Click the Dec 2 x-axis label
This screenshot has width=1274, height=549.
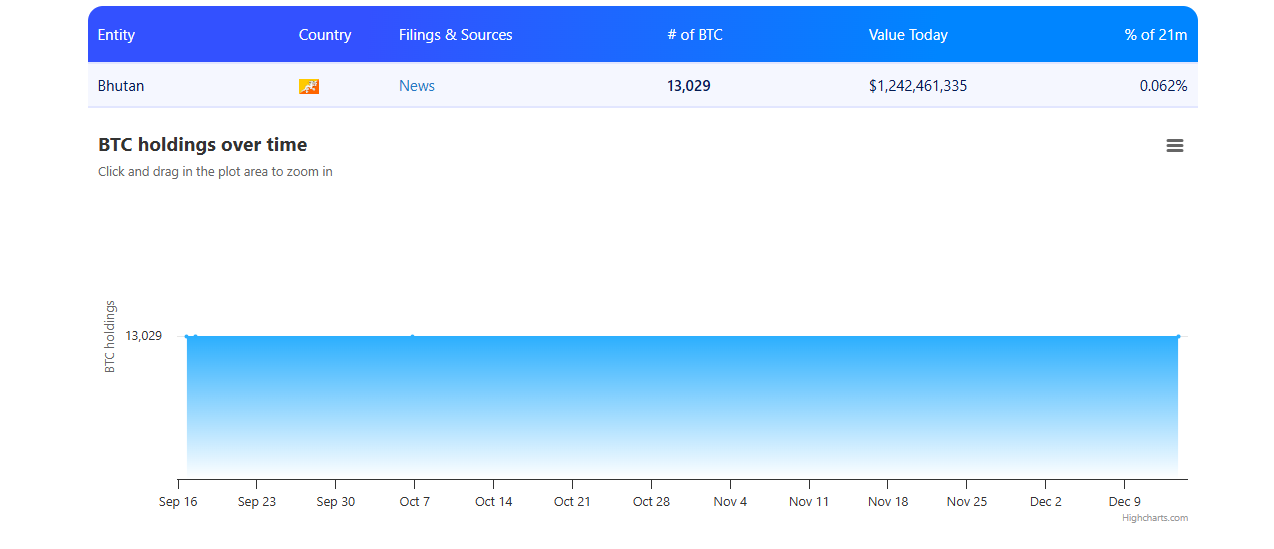pyautogui.click(x=1046, y=502)
